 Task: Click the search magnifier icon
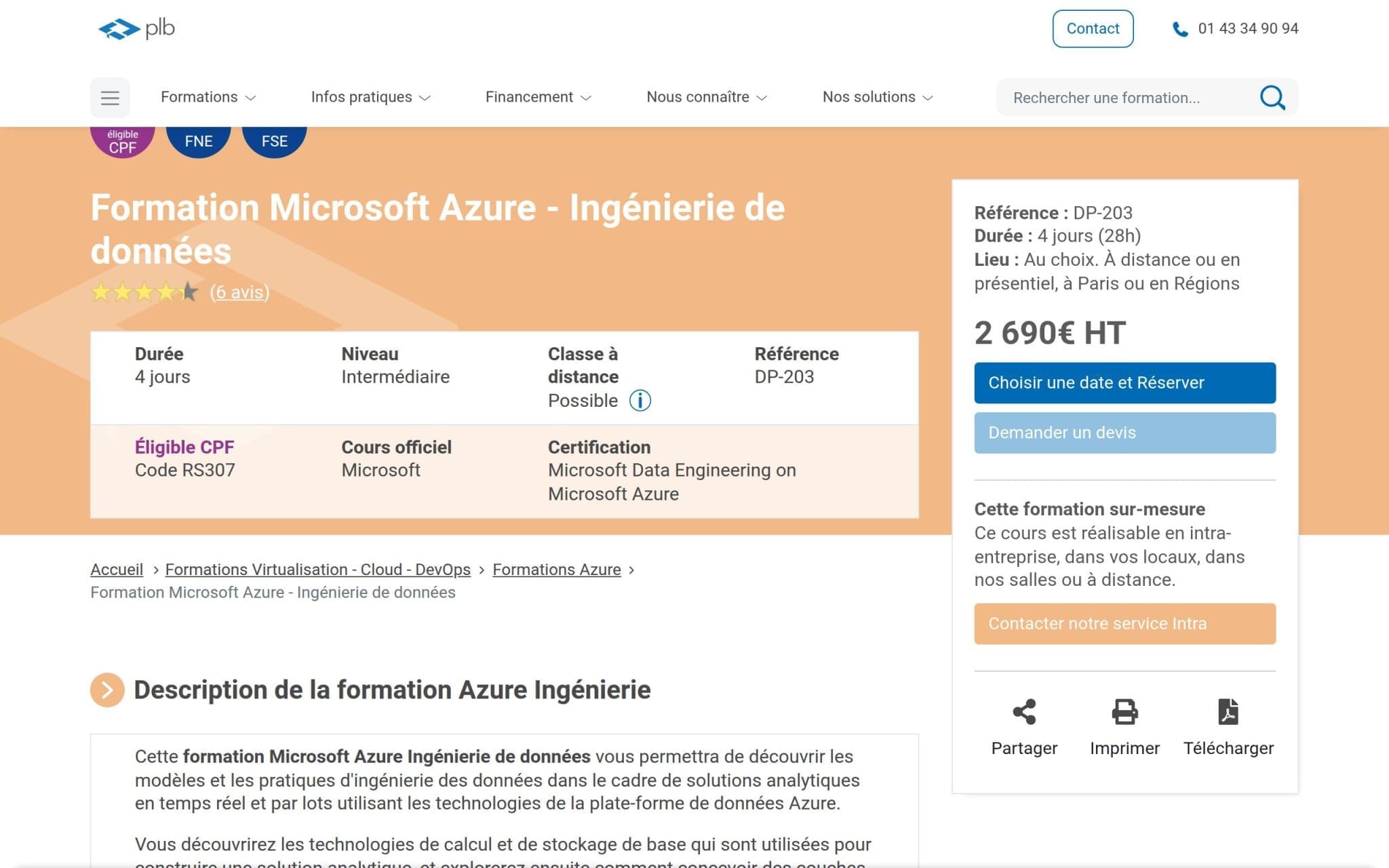coord(1272,98)
